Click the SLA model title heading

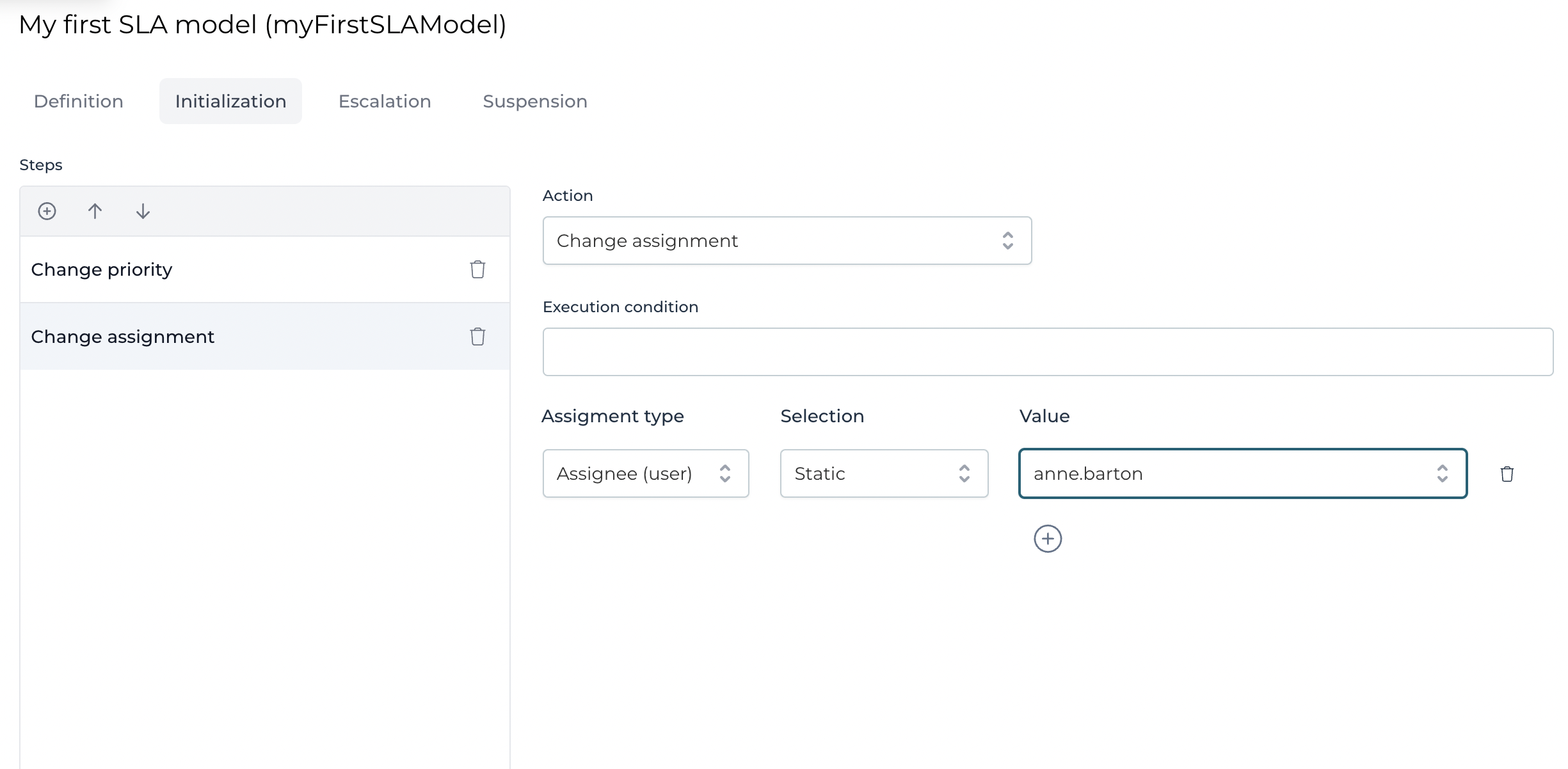pos(262,25)
